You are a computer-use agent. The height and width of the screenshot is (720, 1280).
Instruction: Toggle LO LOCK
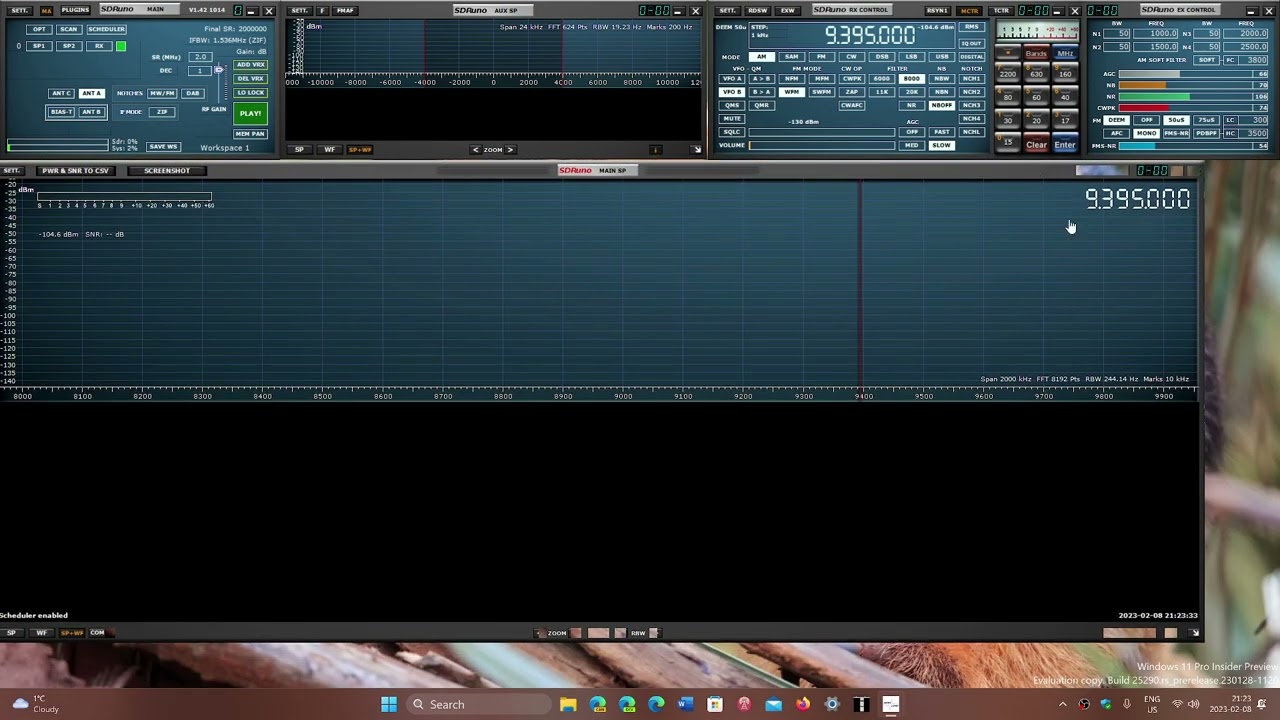[250, 92]
